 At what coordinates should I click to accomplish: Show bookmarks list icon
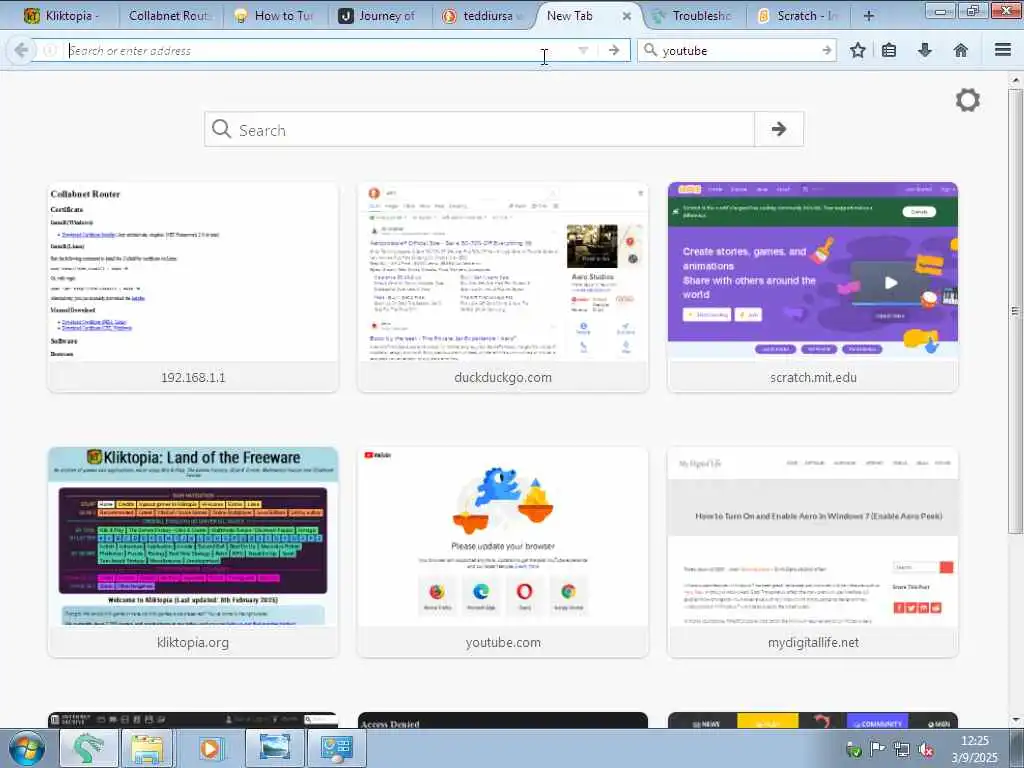[x=889, y=50]
